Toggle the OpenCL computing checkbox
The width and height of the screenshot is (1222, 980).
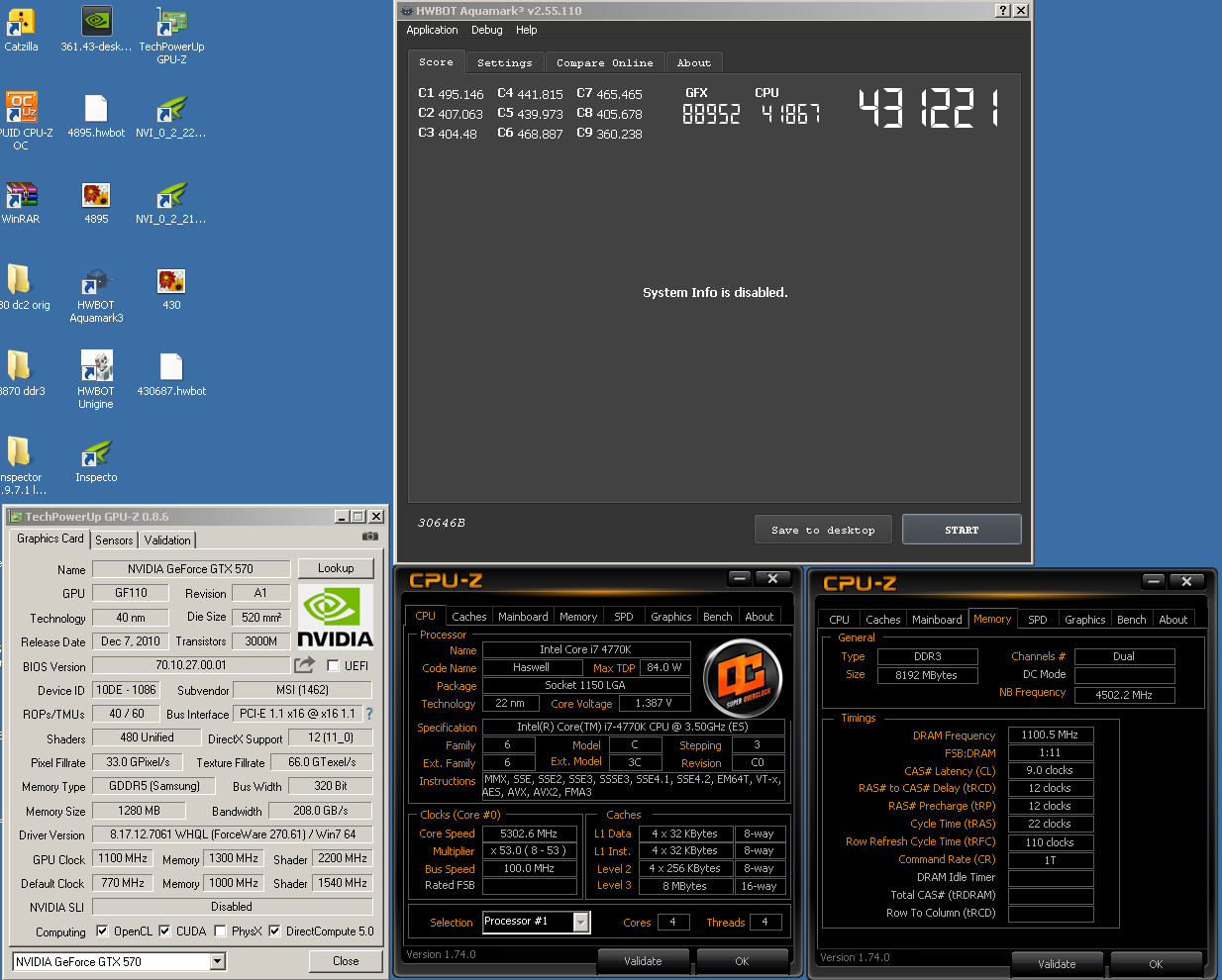coord(102,931)
